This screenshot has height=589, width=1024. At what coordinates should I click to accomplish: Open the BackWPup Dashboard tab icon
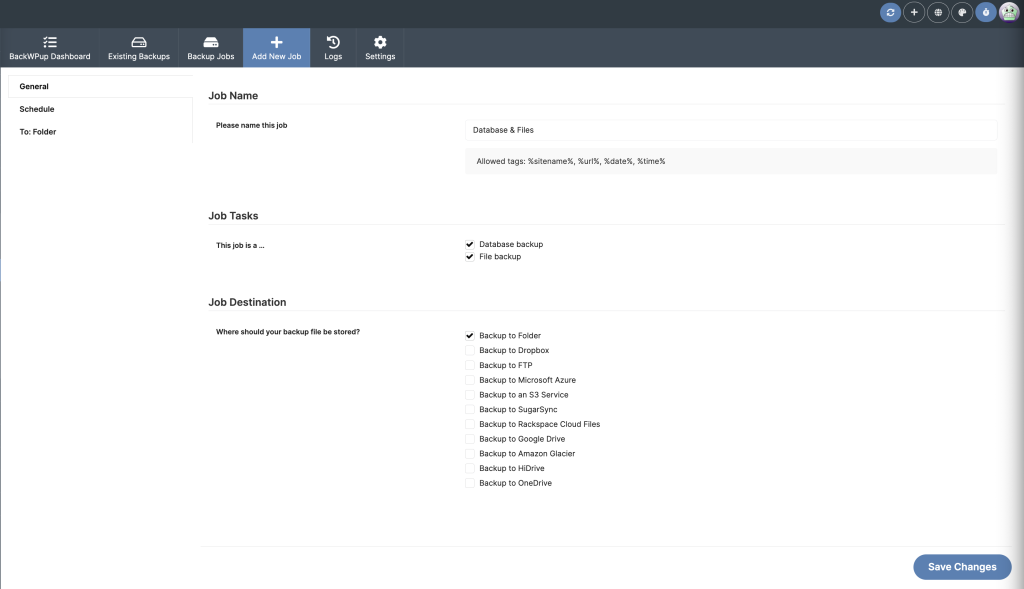tap(50, 40)
